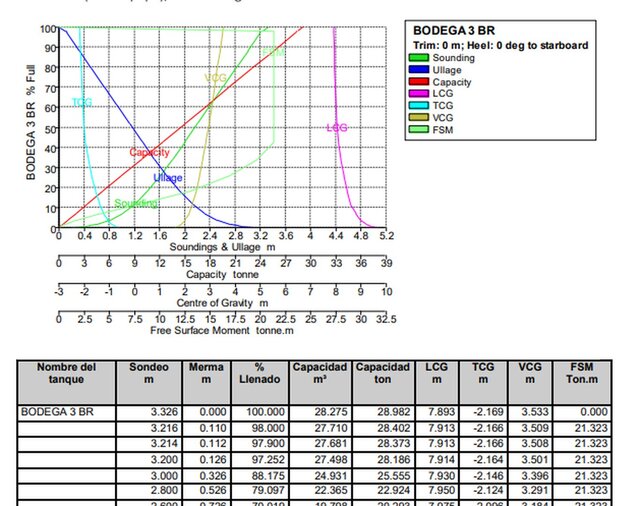Click the olive VCG legend swatch
The height and width of the screenshot is (506, 640).
[x=419, y=118]
